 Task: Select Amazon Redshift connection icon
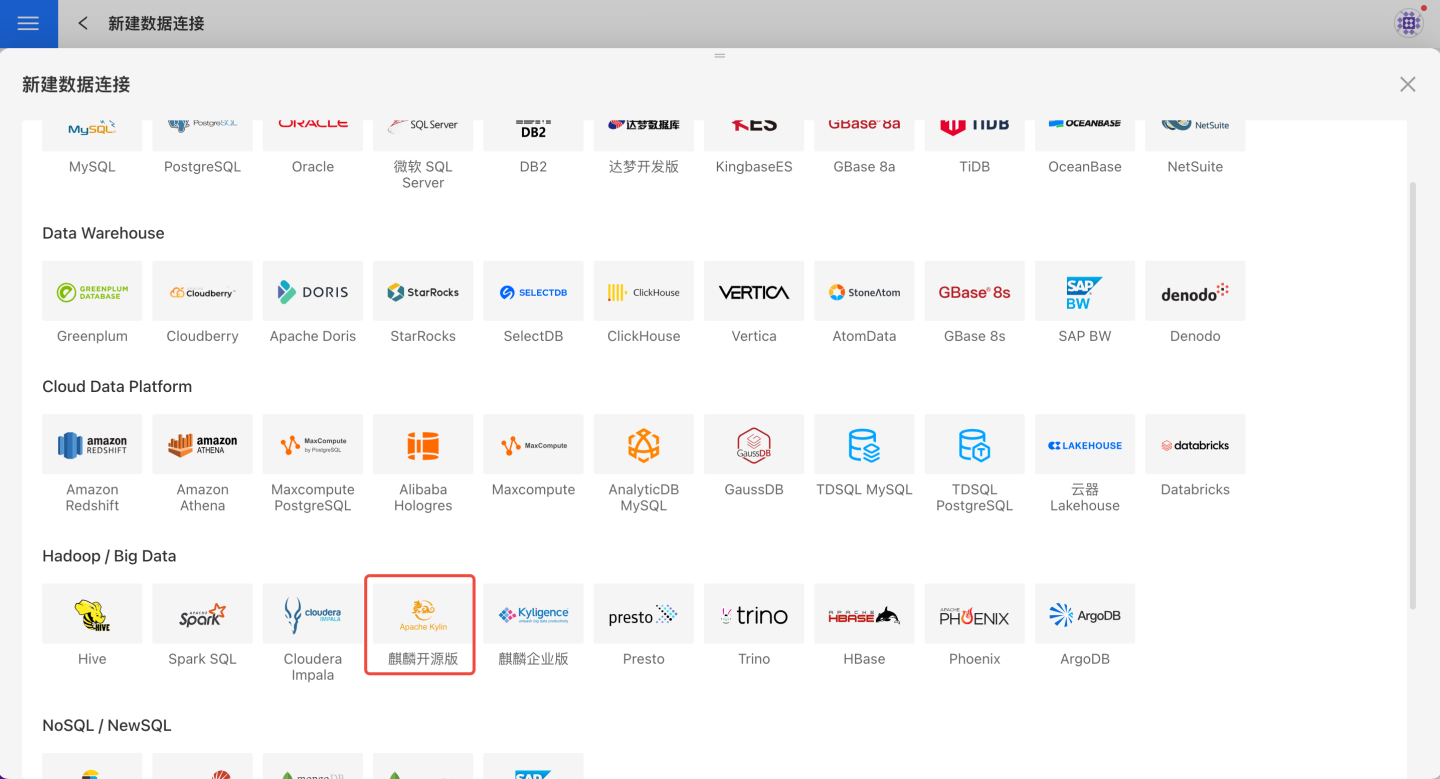pyautogui.click(x=92, y=445)
